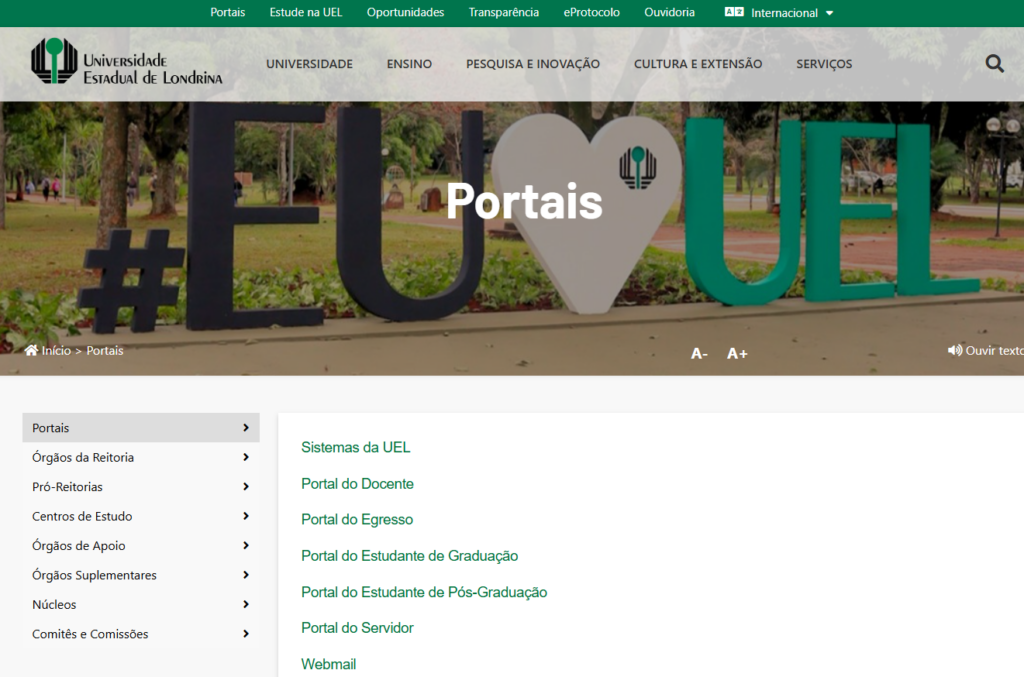
Task: Expand the Núcleos sidebar entry
Action: pos(246,605)
